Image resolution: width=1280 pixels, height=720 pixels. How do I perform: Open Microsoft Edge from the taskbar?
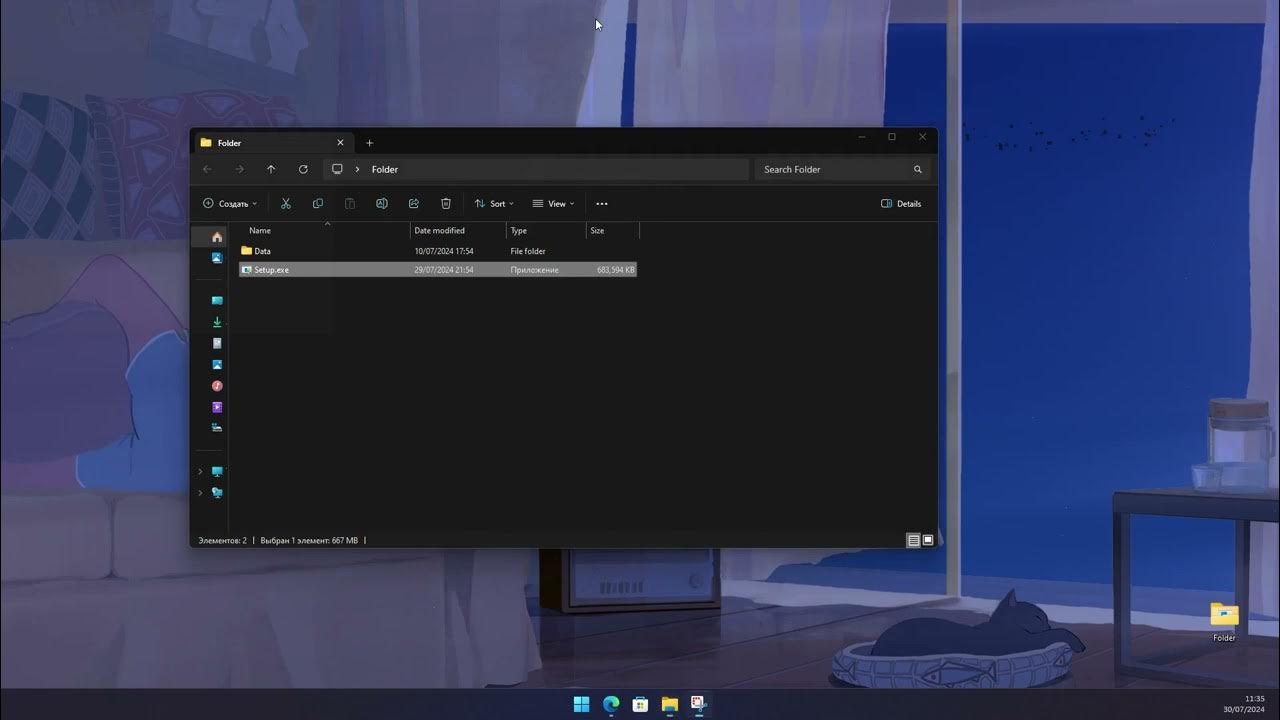pos(611,704)
